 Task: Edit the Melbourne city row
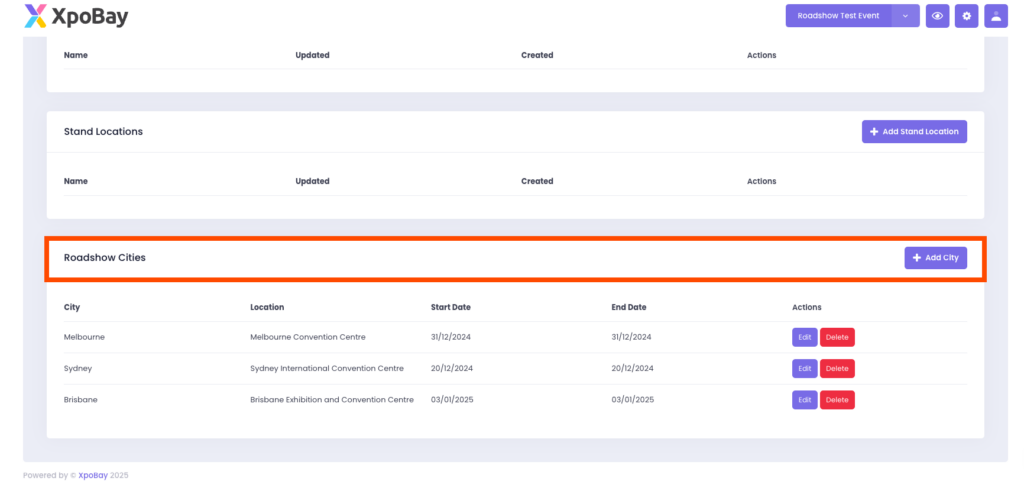tap(804, 337)
